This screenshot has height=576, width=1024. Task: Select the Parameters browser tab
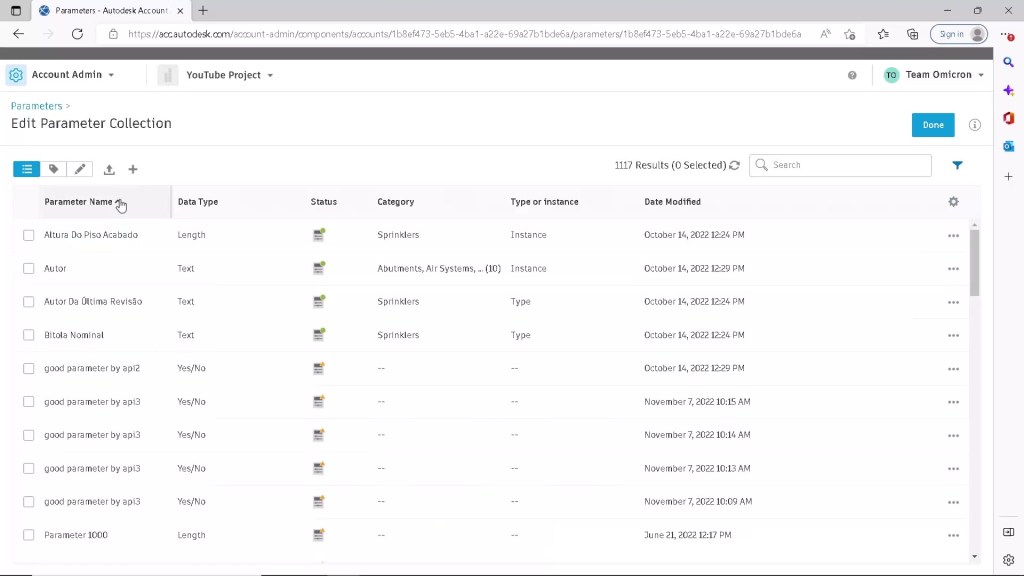pyautogui.click(x=111, y=10)
